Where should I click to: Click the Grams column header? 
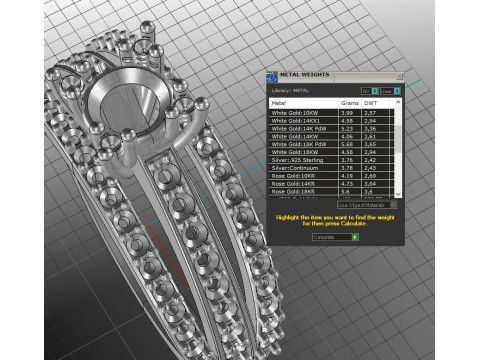tap(350, 103)
